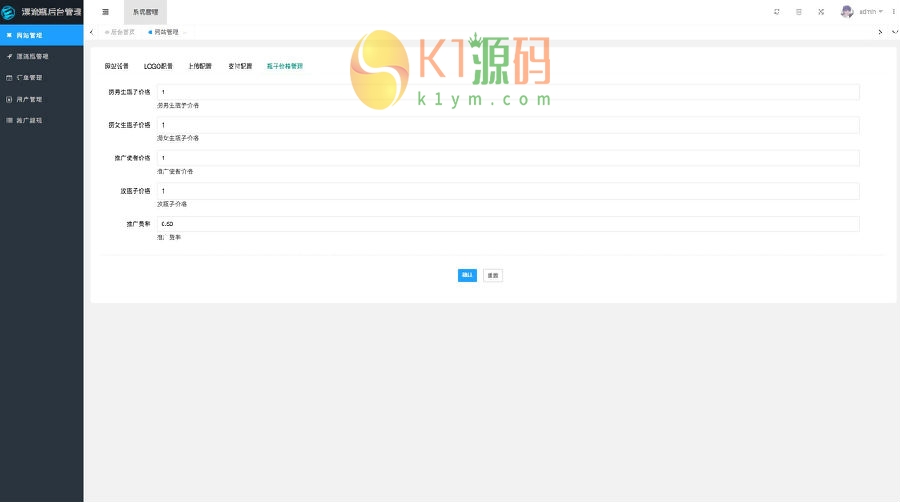
Task: Open the second sidebar item with rocket icon
Action: pos(41,56)
